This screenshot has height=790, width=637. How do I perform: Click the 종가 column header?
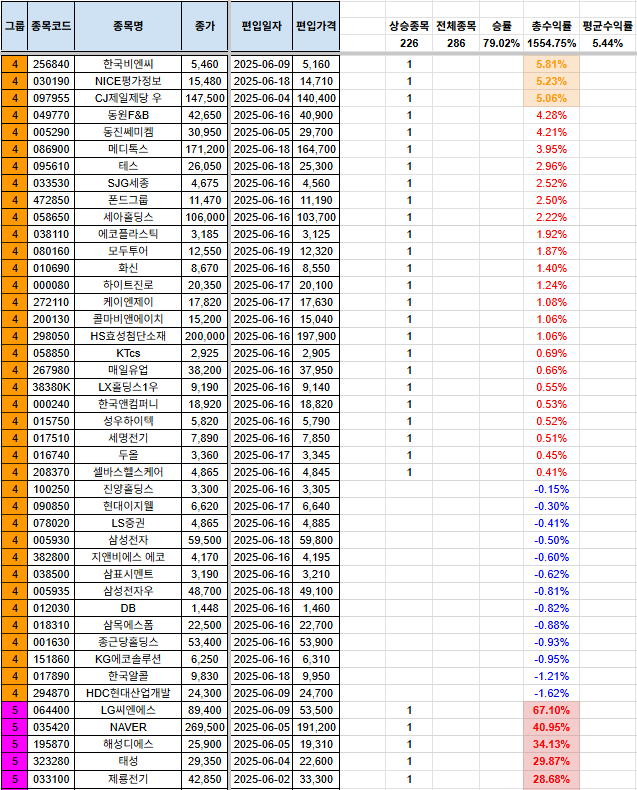coord(205,26)
